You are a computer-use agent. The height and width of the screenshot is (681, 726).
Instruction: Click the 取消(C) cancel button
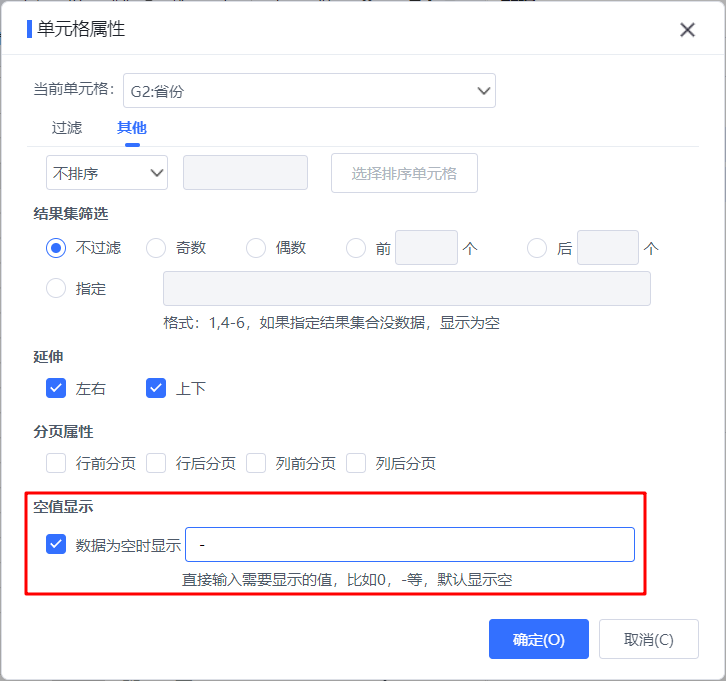pos(648,639)
